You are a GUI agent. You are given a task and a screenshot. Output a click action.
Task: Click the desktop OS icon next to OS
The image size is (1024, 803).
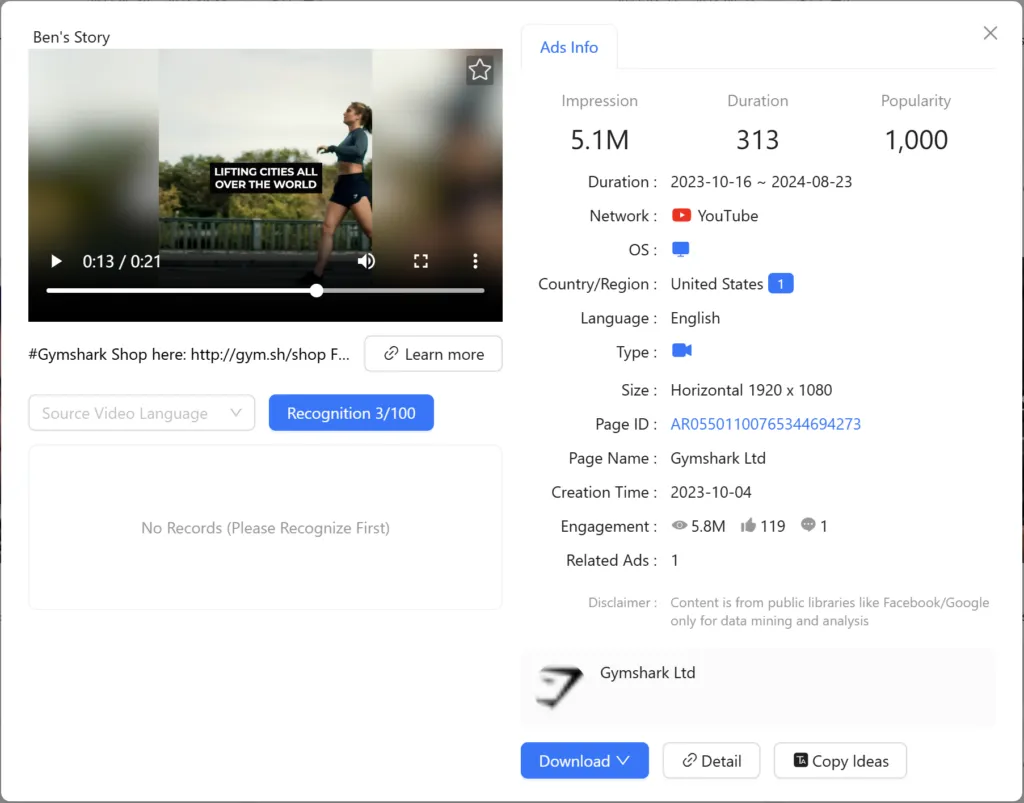click(681, 249)
